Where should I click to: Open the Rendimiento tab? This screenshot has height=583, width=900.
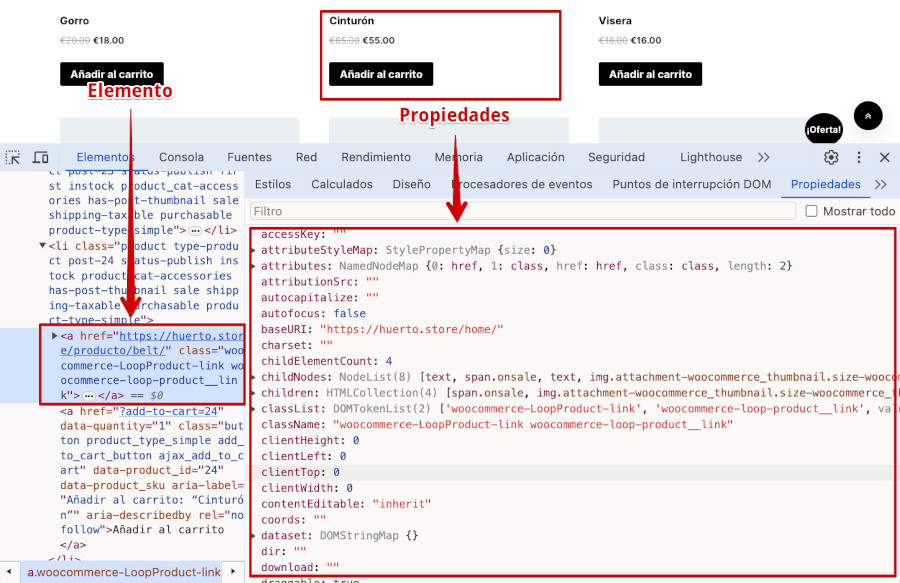376,157
